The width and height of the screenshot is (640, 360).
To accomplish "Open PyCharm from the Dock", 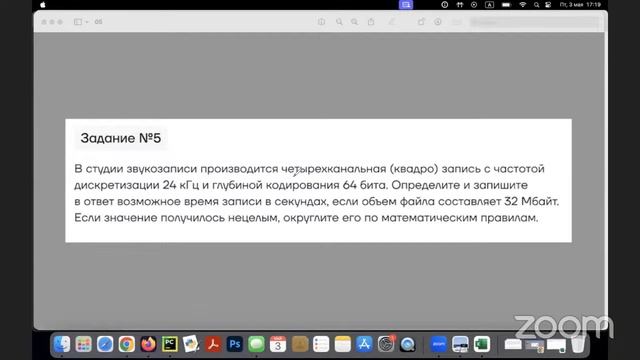I will pos(170,344).
